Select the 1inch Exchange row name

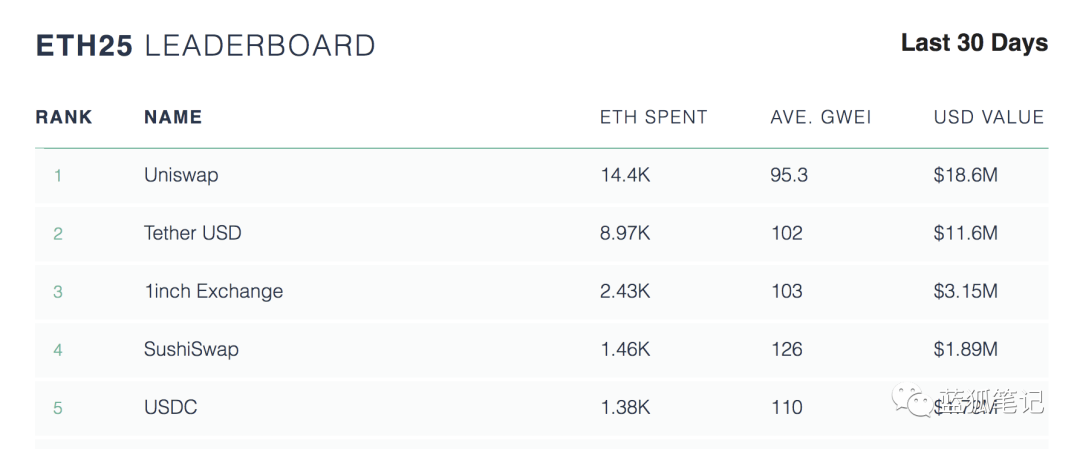213,291
